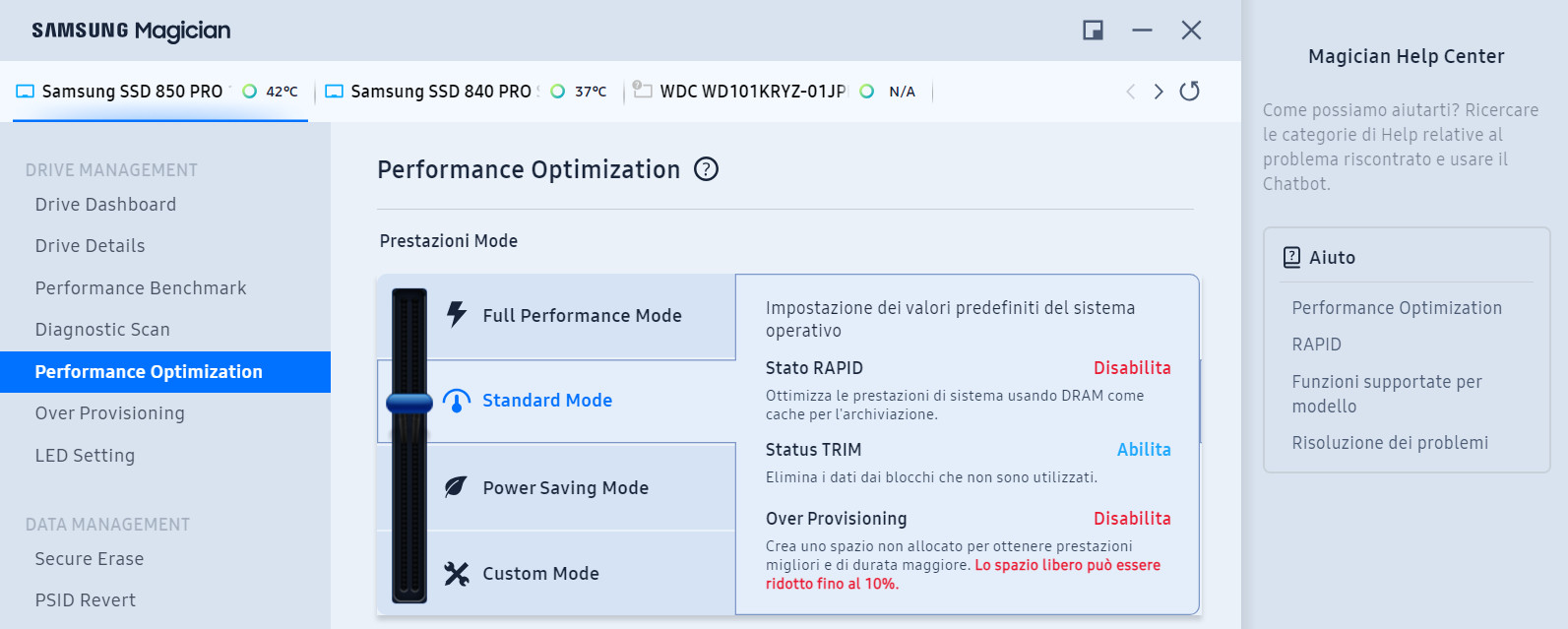
Task: Open Over Provisioning in sidebar
Action: point(165,413)
